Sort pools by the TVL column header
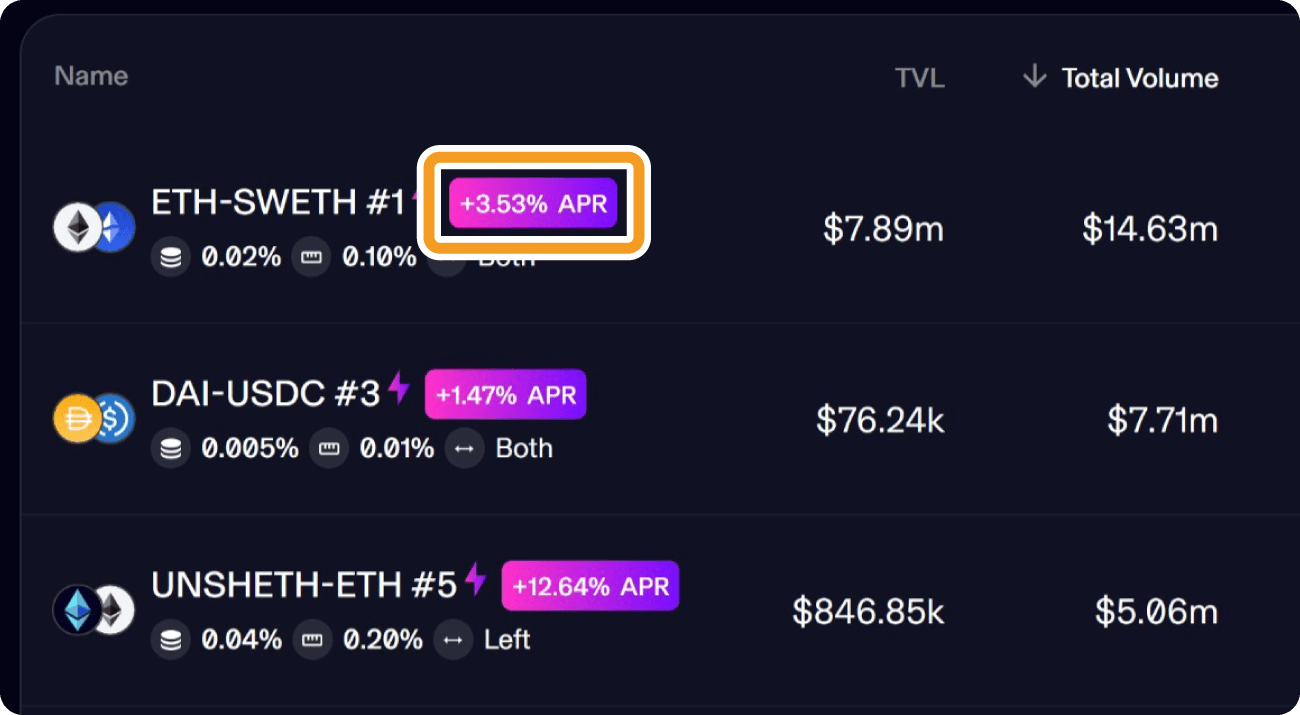 [x=920, y=78]
